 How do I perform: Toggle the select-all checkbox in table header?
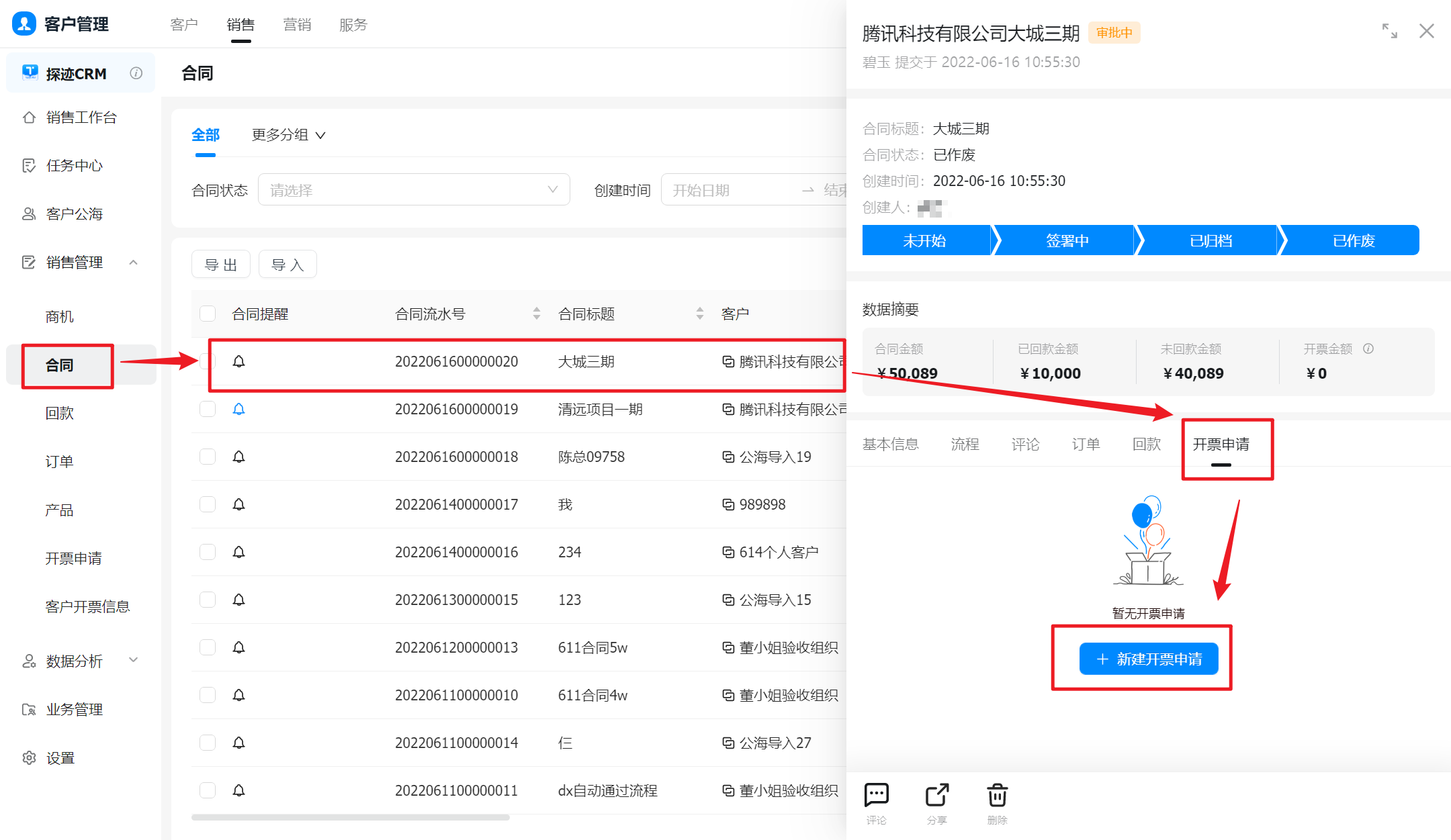208,314
